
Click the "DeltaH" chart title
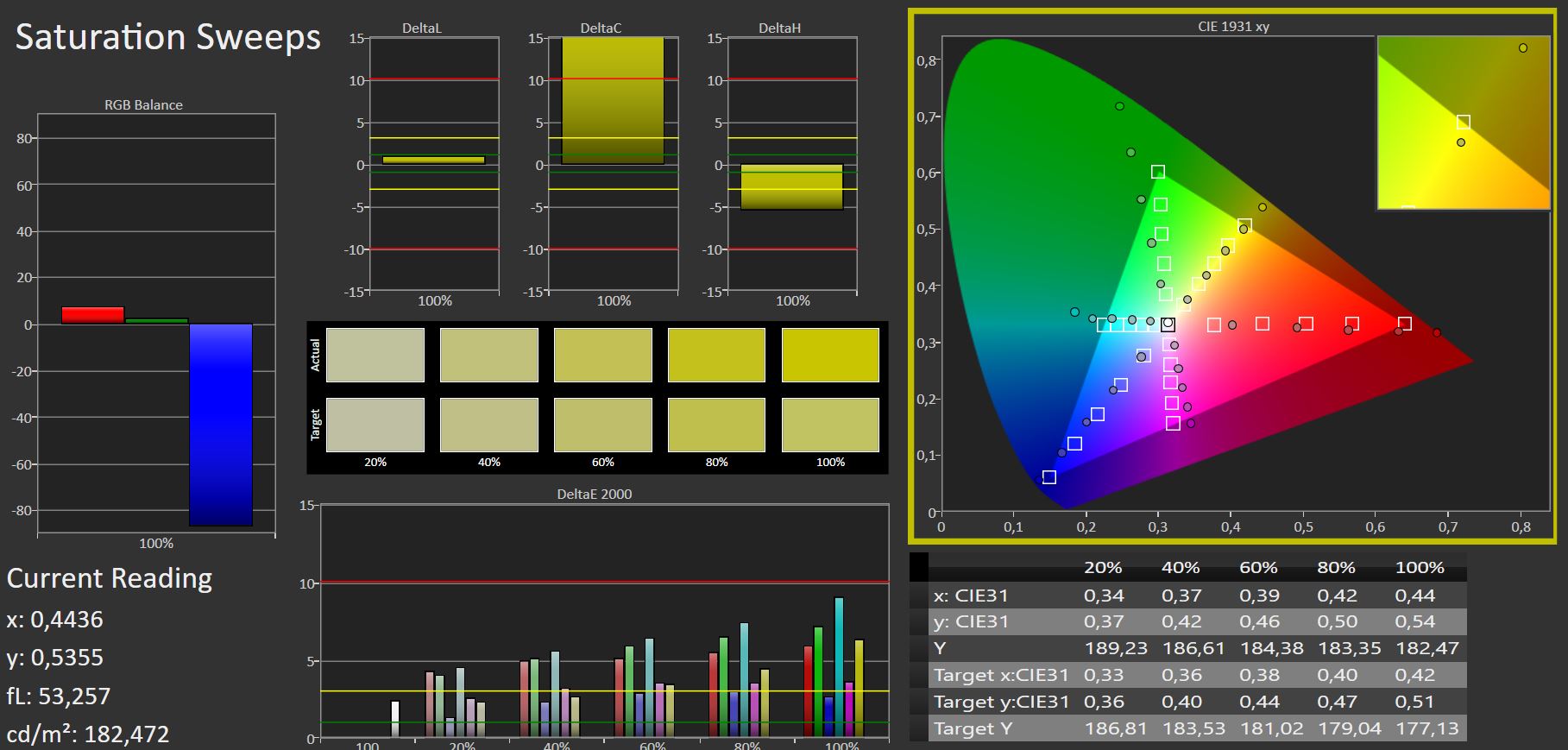(779, 28)
